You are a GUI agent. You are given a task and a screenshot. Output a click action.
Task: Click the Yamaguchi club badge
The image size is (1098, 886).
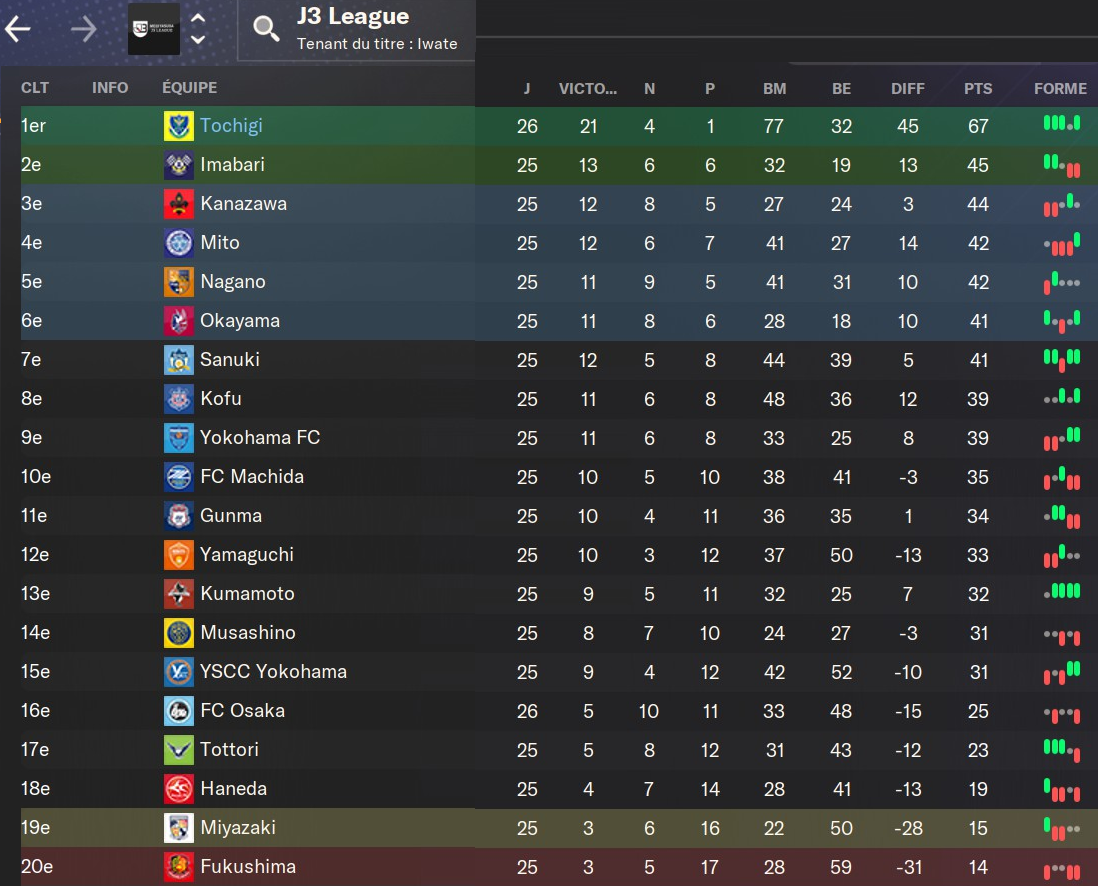(x=178, y=555)
